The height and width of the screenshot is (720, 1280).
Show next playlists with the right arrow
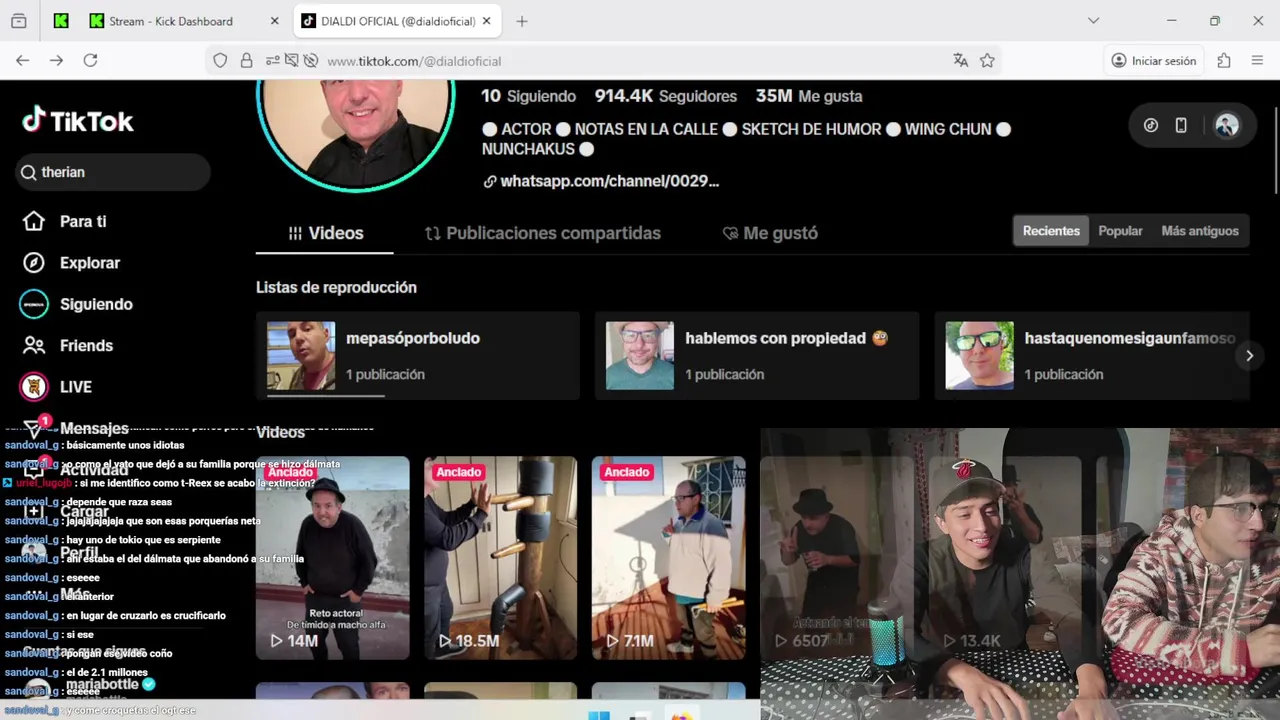1249,355
